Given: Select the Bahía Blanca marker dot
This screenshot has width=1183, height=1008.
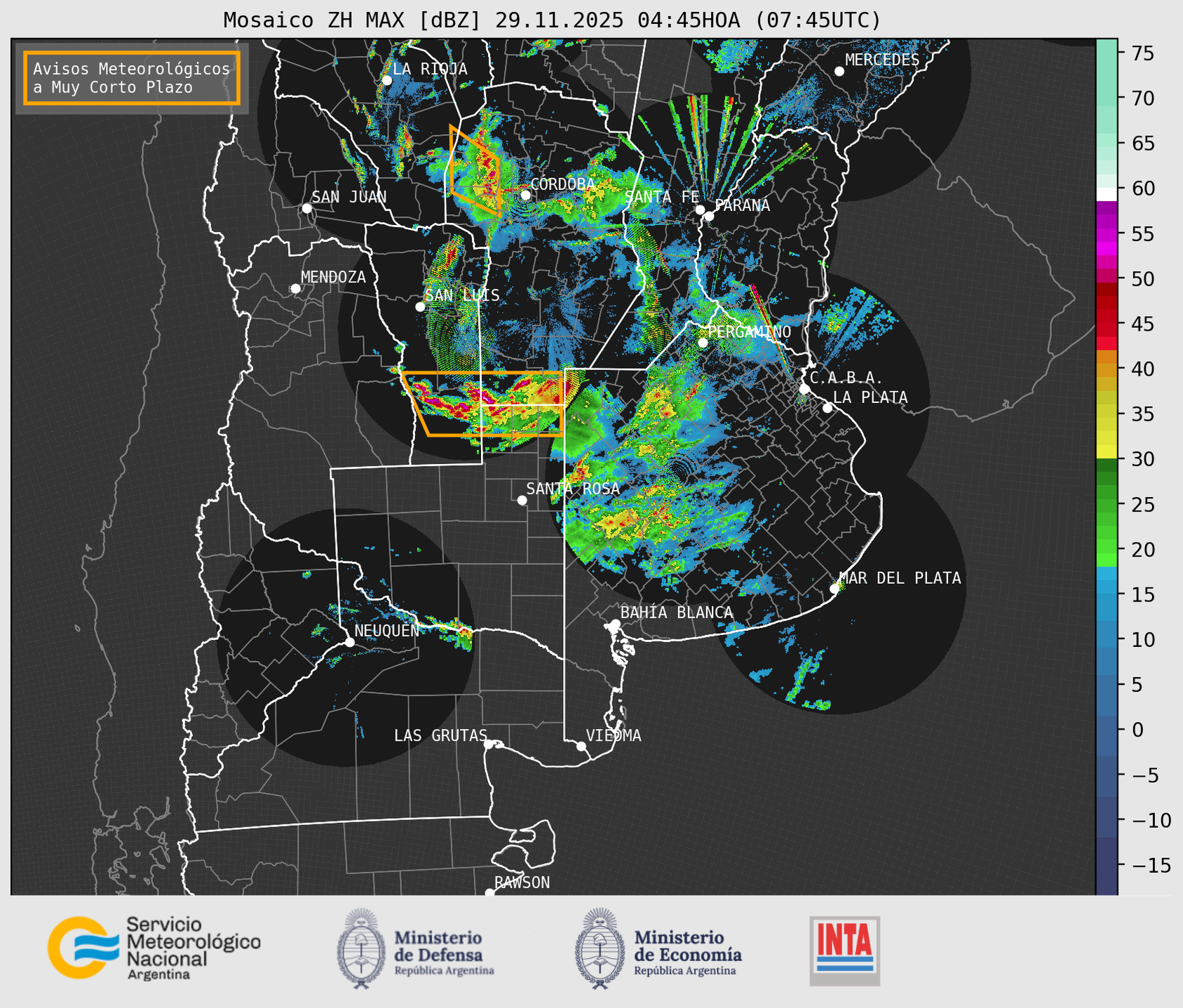Looking at the screenshot, I should coord(615,624).
